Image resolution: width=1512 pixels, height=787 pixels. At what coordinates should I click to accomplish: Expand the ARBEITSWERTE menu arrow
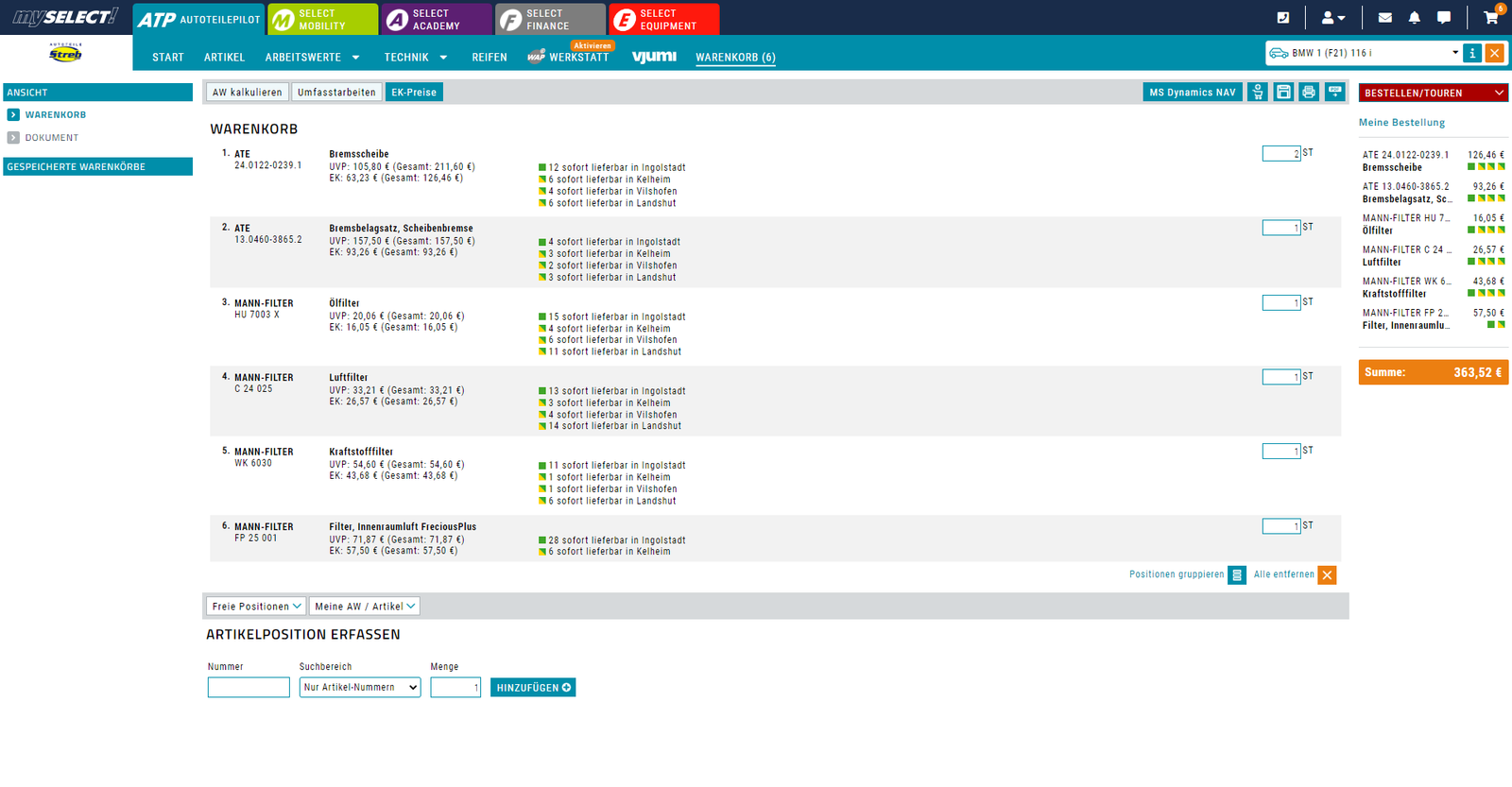[x=355, y=58]
